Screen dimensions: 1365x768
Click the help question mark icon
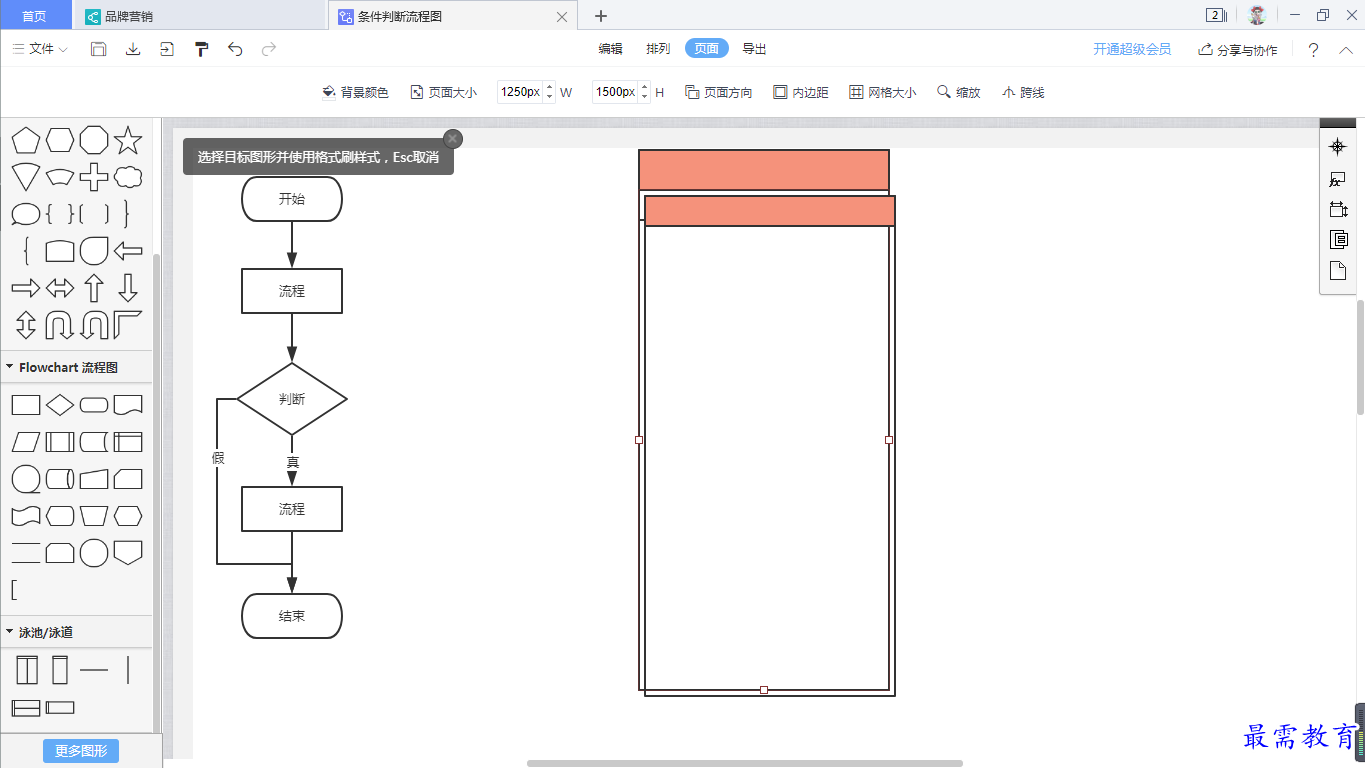point(1313,50)
